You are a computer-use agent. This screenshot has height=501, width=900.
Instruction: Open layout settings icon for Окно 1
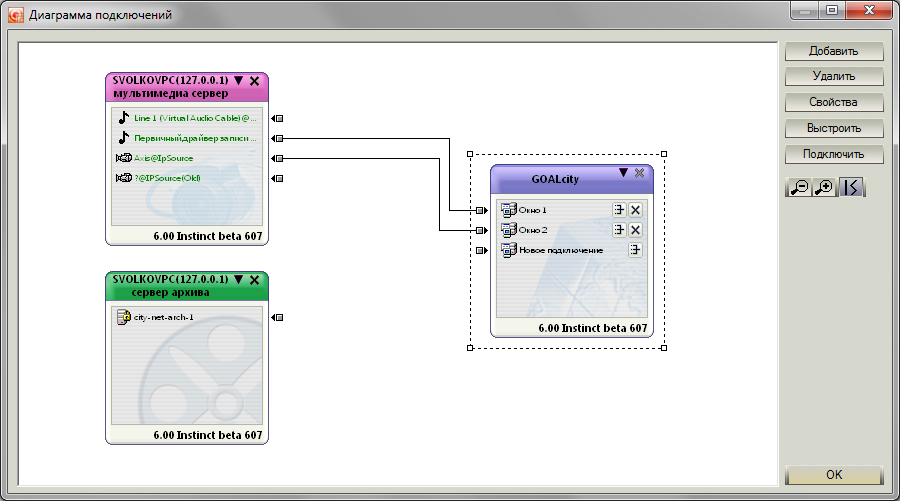click(619, 210)
